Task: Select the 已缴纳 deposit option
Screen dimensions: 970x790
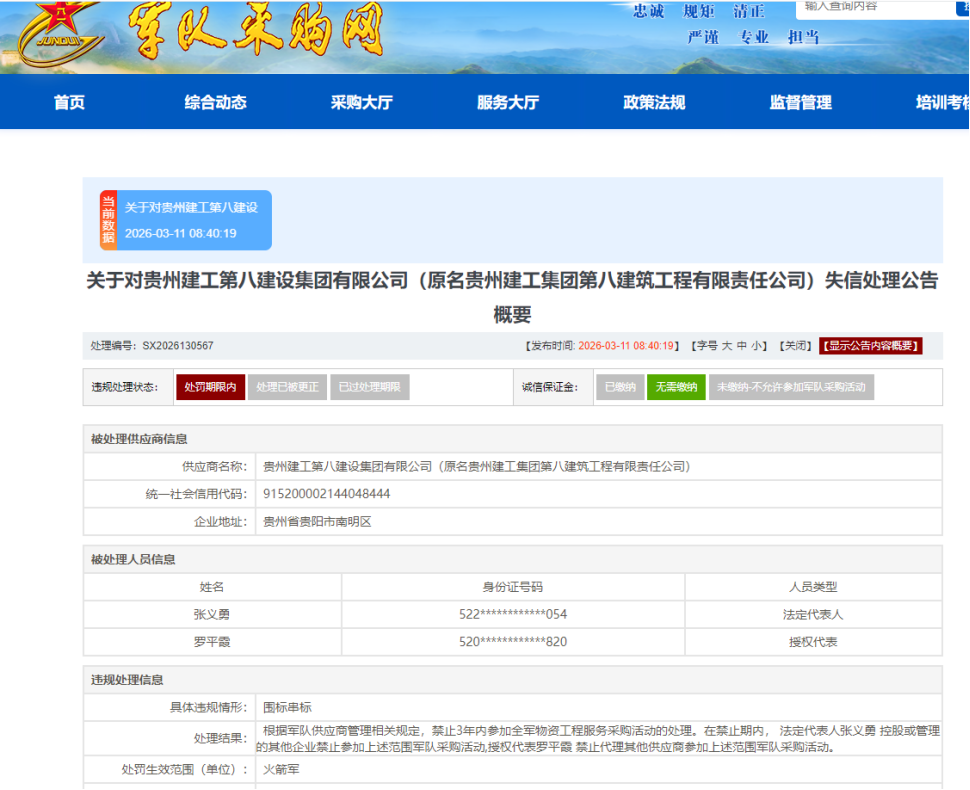Action: (x=619, y=388)
